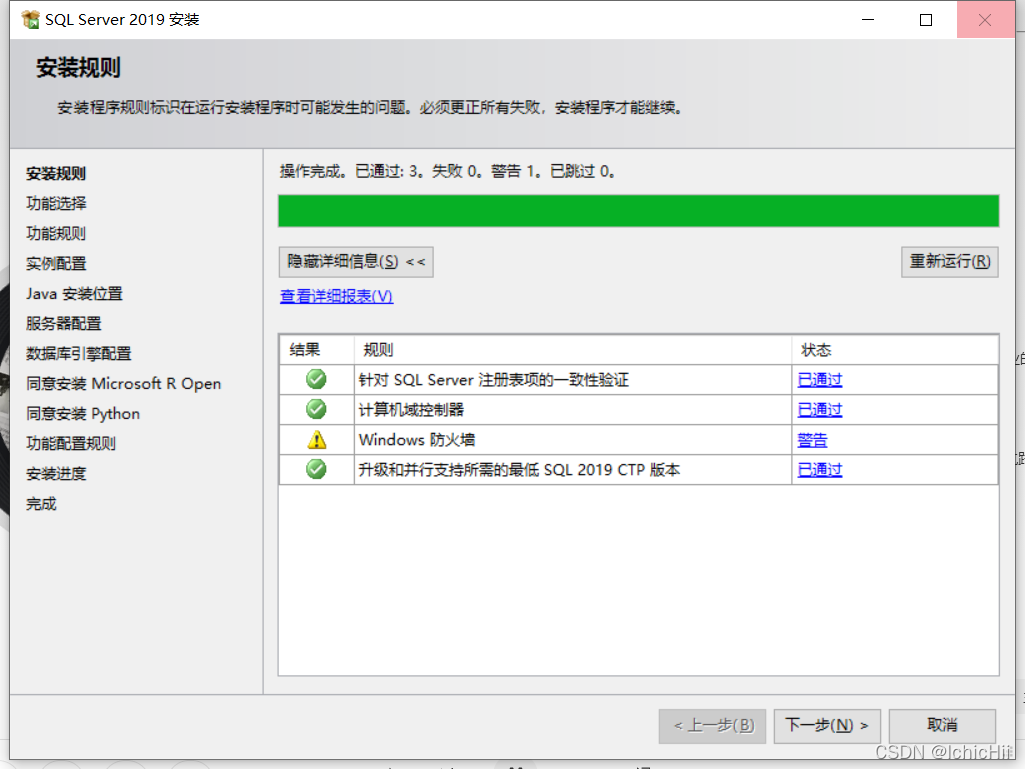Click green check icon for 注册表项的一致性验证 row
This screenshot has width=1025, height=769.
tap(316, 379)
